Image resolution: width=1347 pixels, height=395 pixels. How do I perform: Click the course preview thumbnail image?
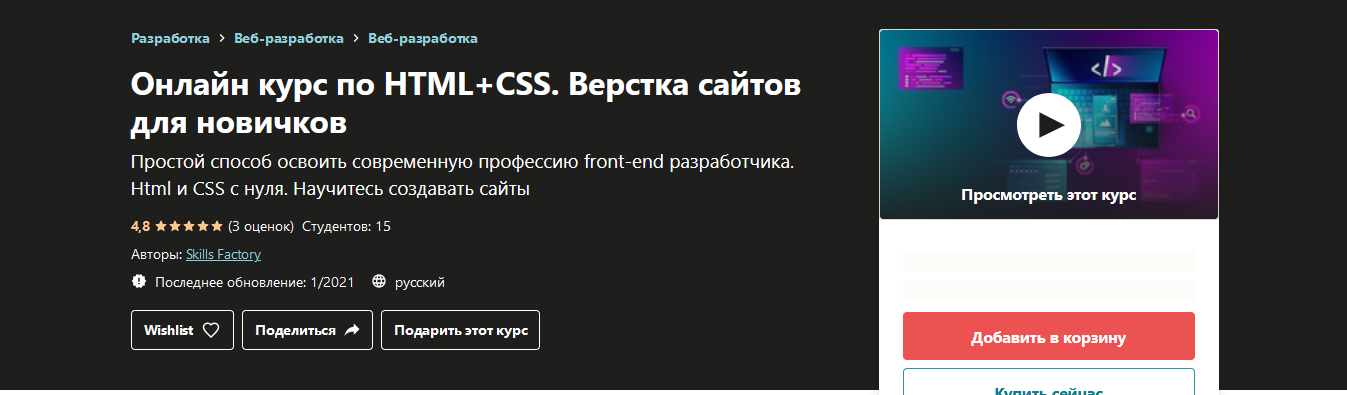pos(1049,124)
